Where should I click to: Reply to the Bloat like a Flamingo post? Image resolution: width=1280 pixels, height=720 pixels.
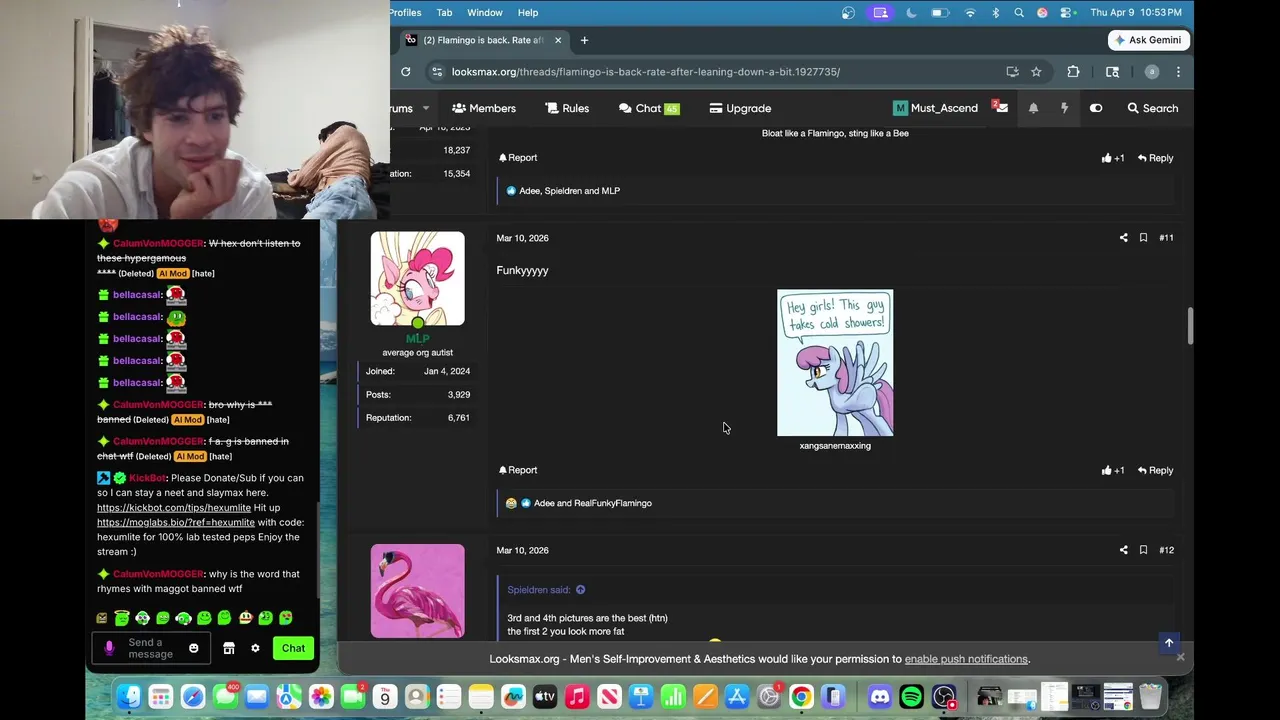tap(1155, 158)
